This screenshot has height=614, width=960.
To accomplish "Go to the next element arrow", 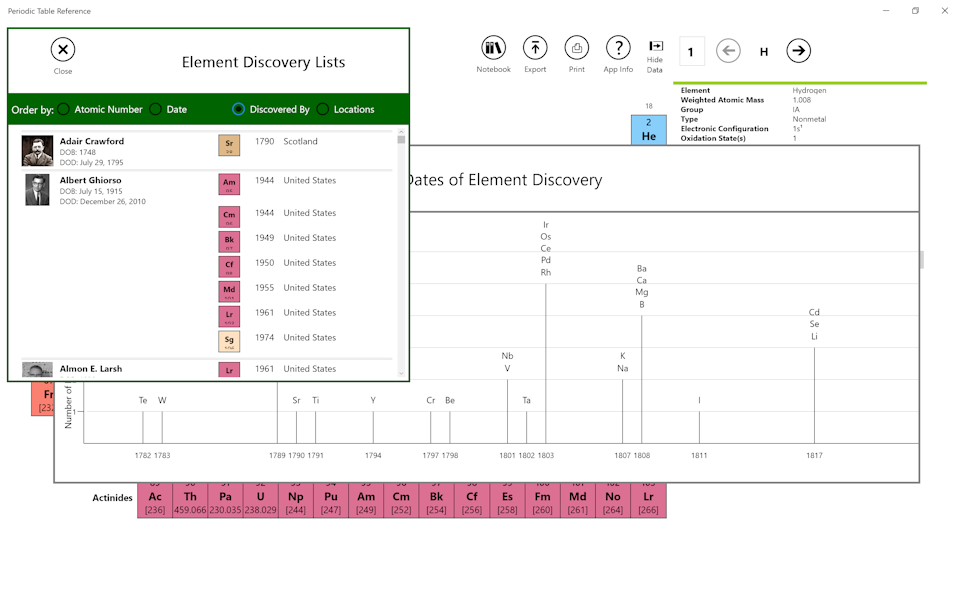I will tap(798, 51).
